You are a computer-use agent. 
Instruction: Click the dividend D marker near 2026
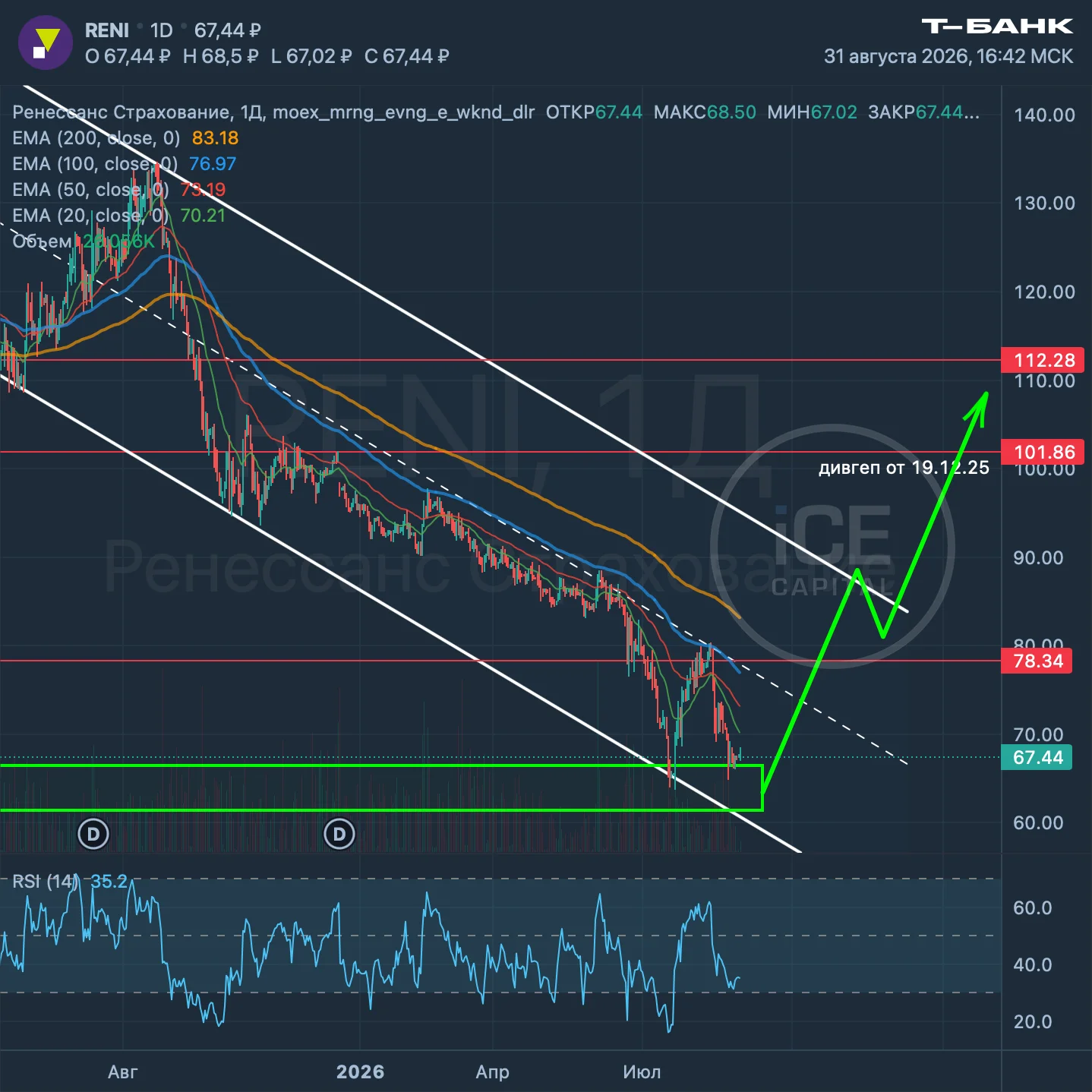[x=339, y=835]
